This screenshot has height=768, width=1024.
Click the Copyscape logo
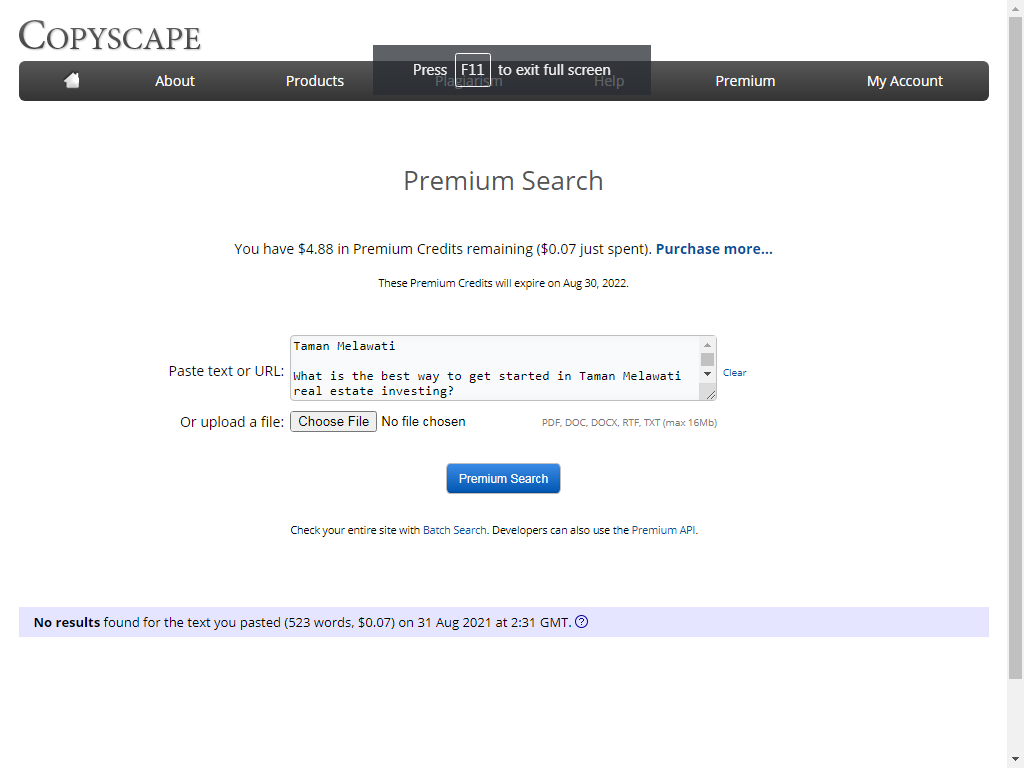click(109, 35)
